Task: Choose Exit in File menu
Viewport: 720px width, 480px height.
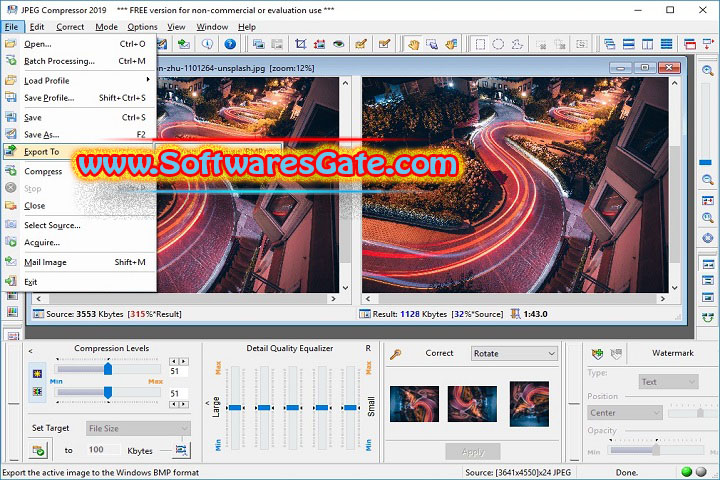Action: click(79, 282)
